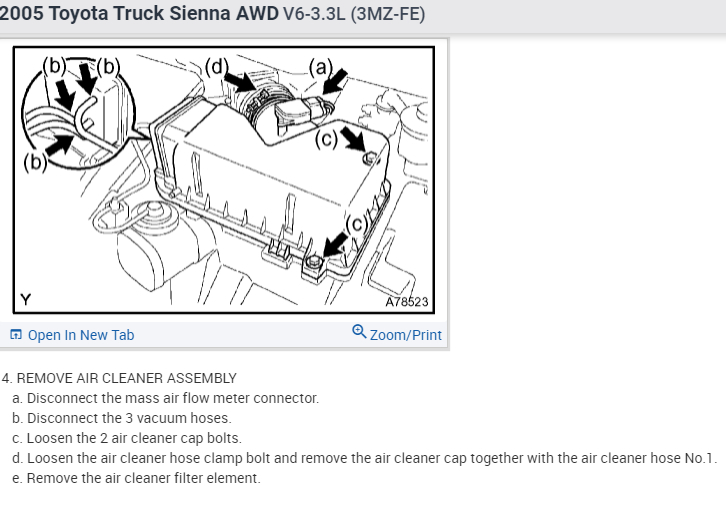The height and width of the screenshot is (516, 726).
Task: Click step c about air cleaner cap bolts
Action: 127,438
